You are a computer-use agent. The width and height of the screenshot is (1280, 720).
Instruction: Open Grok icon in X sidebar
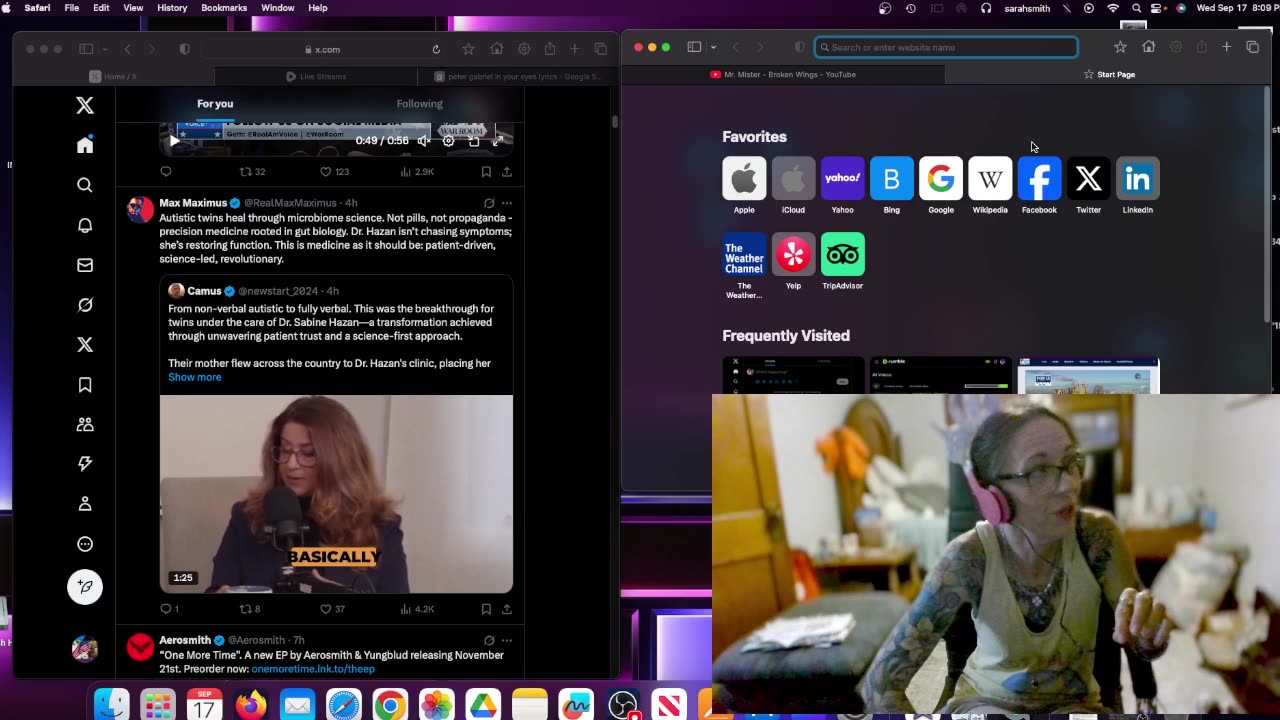(85, 305)
